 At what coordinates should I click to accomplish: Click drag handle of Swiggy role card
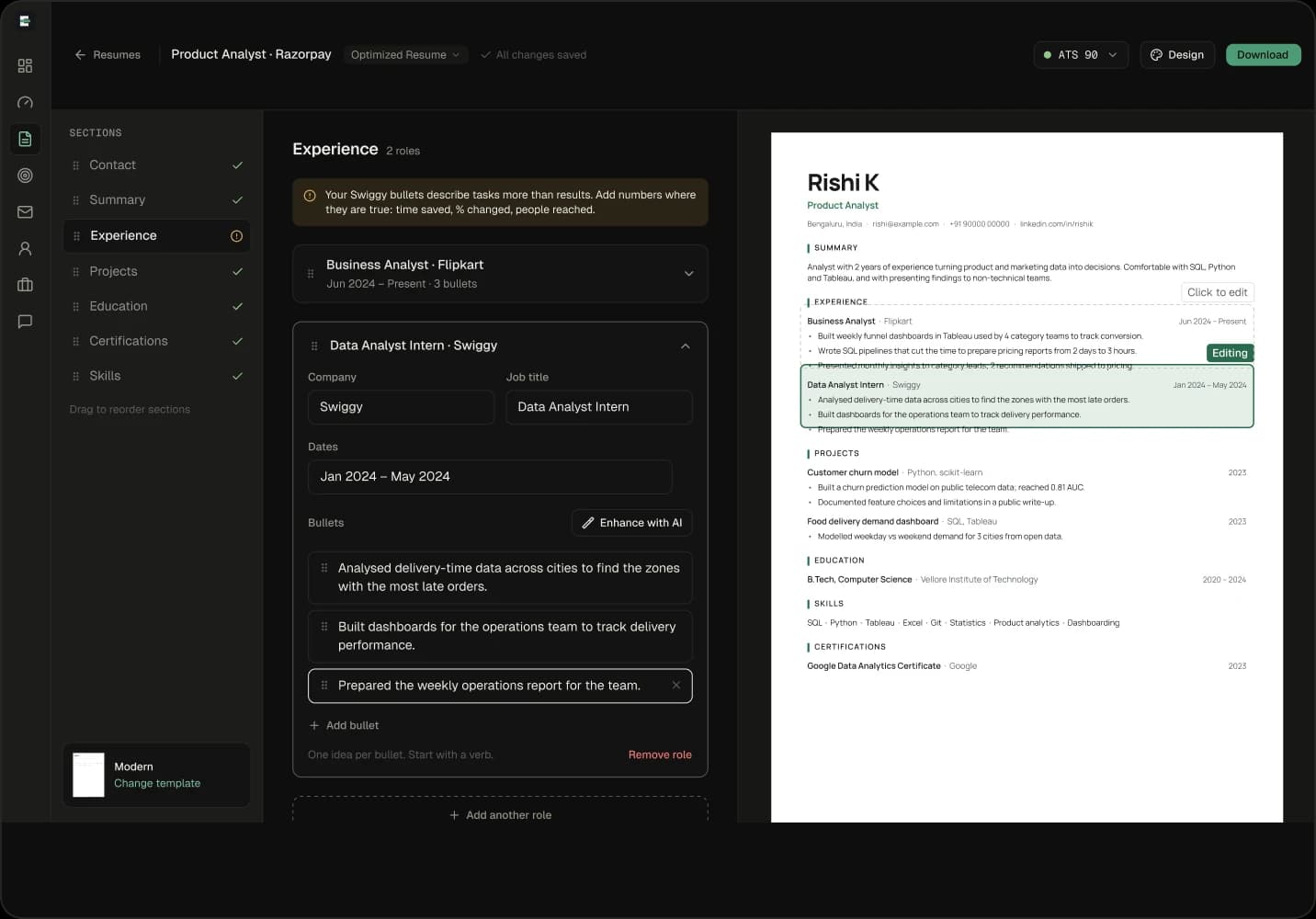(314, 346)
